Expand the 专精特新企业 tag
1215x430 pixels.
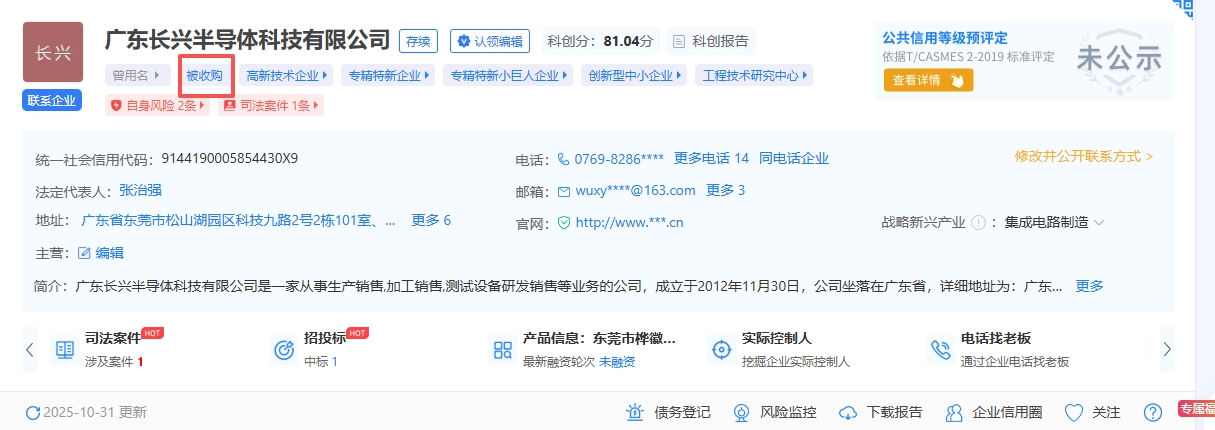(389, 75)
